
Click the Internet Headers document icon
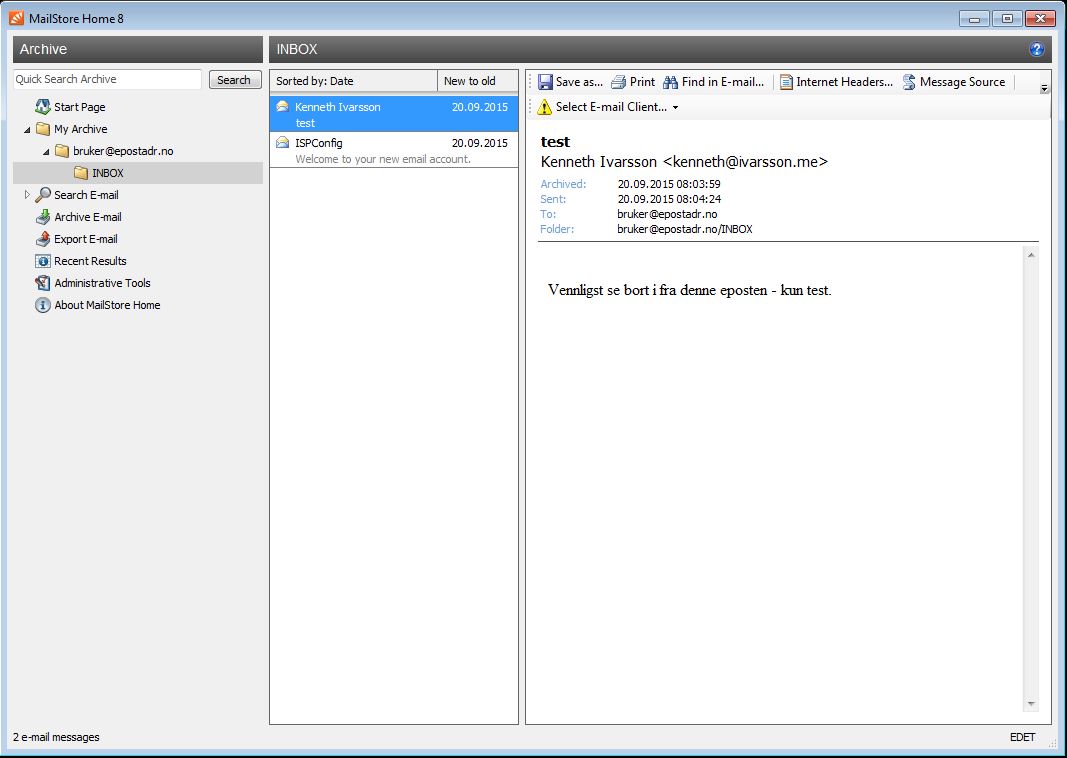click(786, 82)
